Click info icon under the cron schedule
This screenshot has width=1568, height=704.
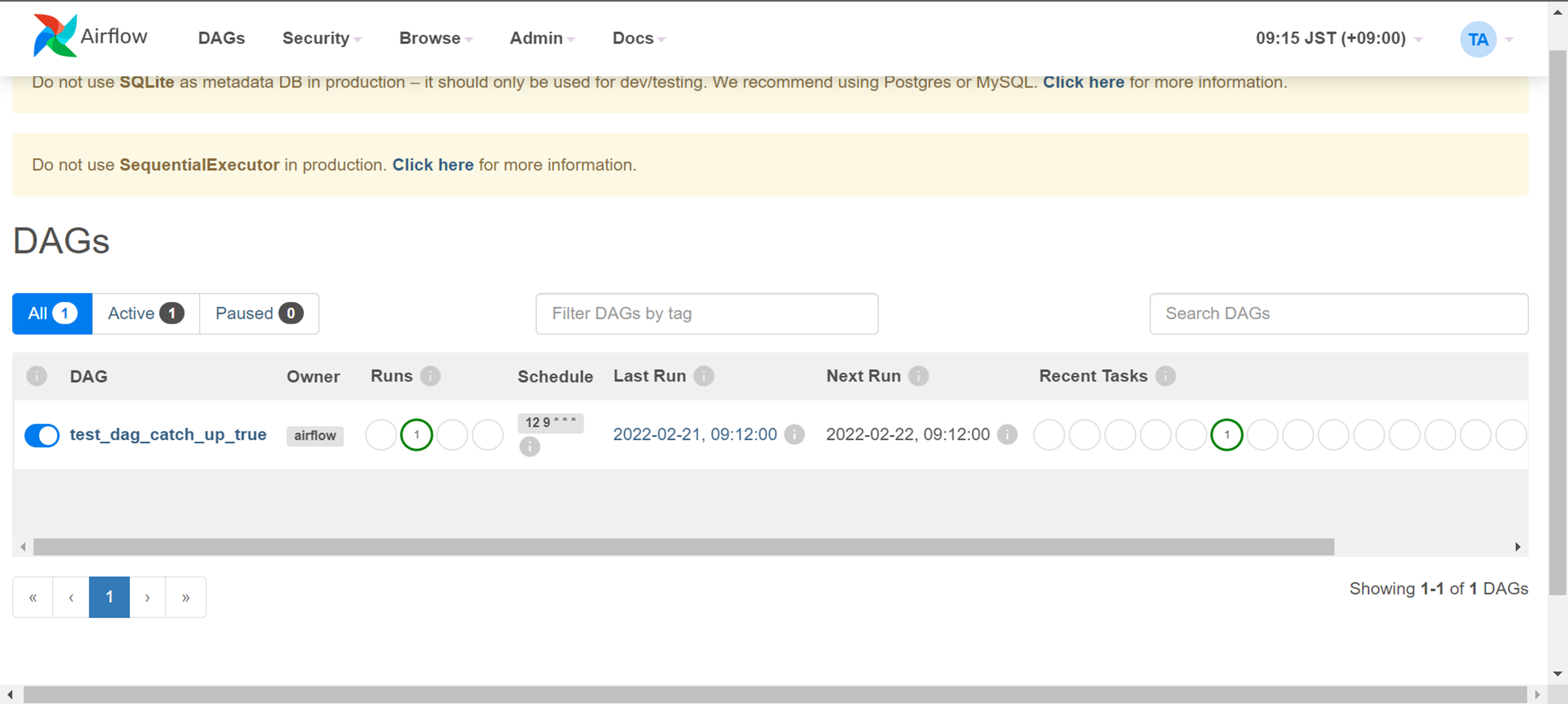[x=530, y=447]
